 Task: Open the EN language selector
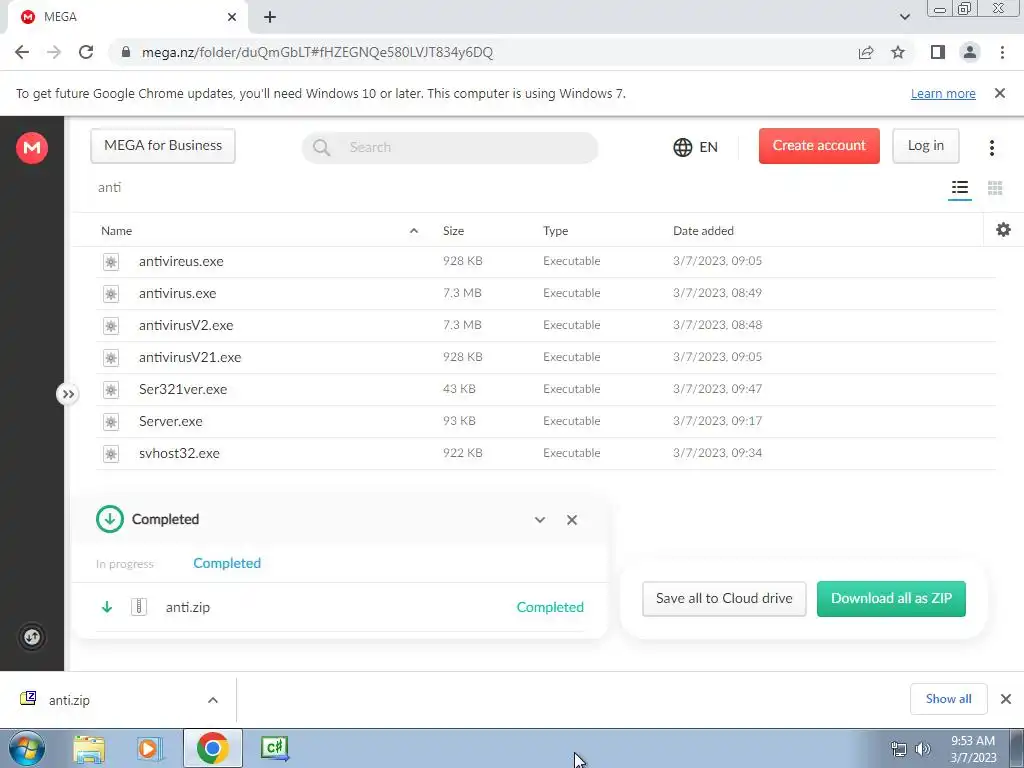696,147
